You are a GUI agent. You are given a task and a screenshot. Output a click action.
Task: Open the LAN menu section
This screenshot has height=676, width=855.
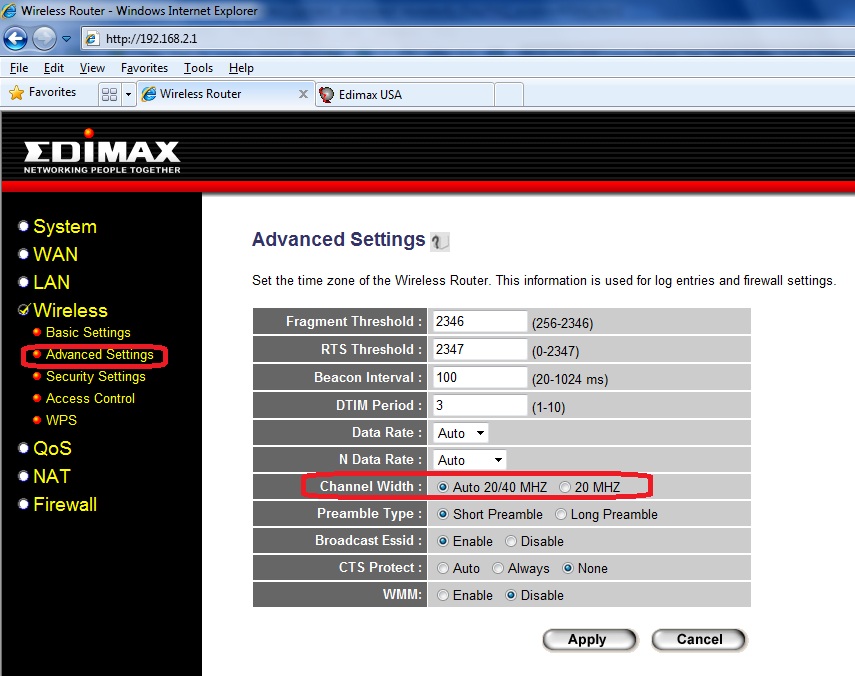51,282
